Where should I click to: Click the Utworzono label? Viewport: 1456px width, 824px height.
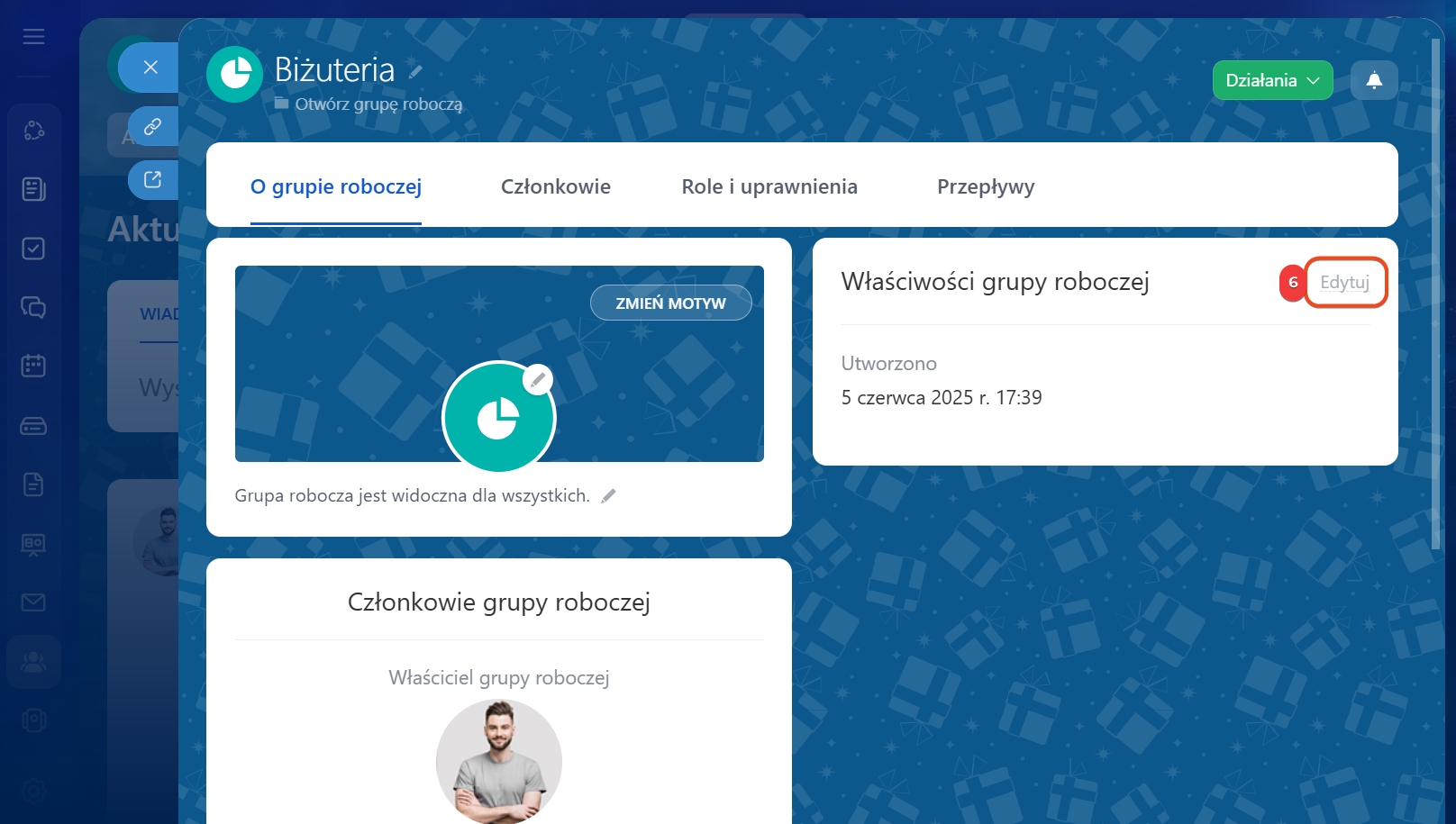point(889,363)
